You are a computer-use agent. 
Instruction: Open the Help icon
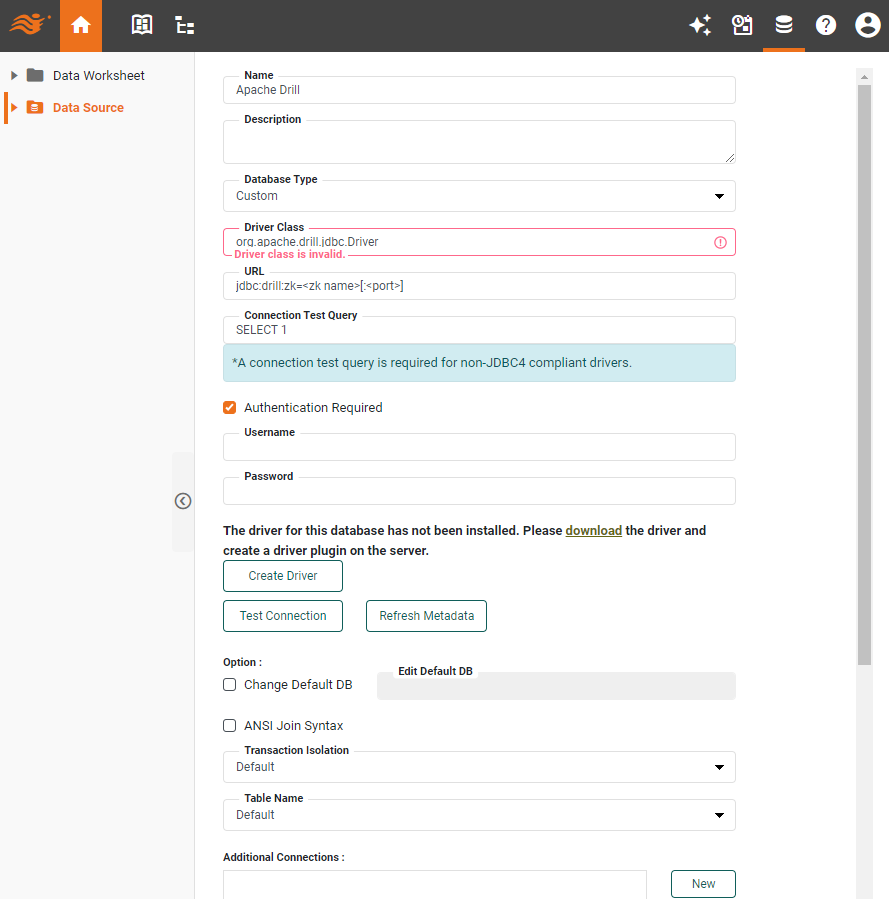coord(825,25)
